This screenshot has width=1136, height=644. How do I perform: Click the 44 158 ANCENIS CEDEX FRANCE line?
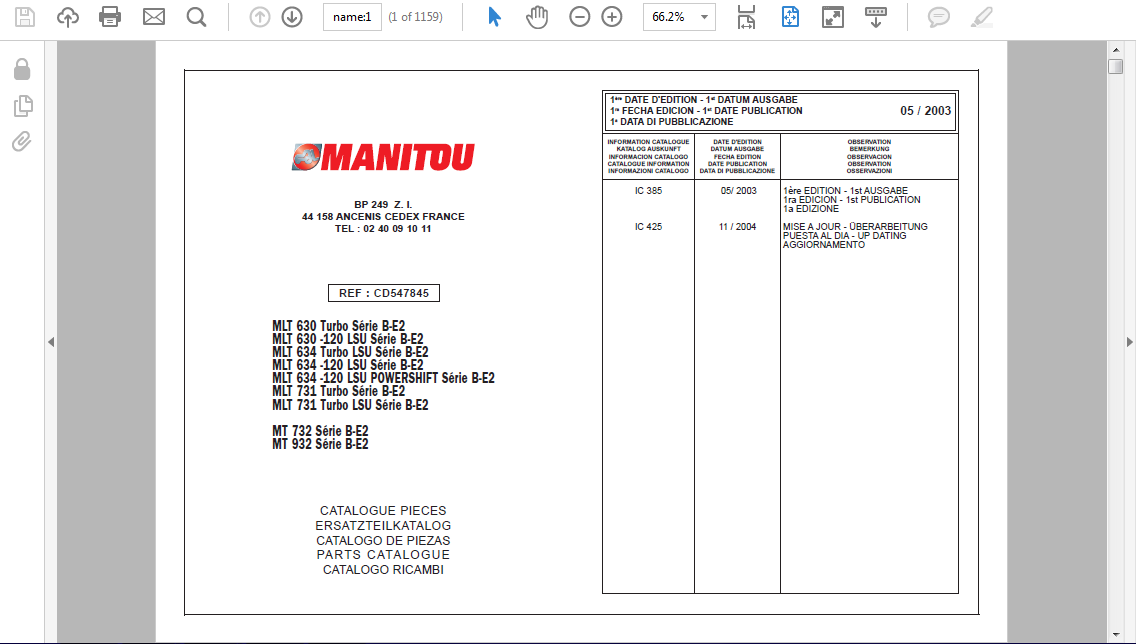pos(383,217)
